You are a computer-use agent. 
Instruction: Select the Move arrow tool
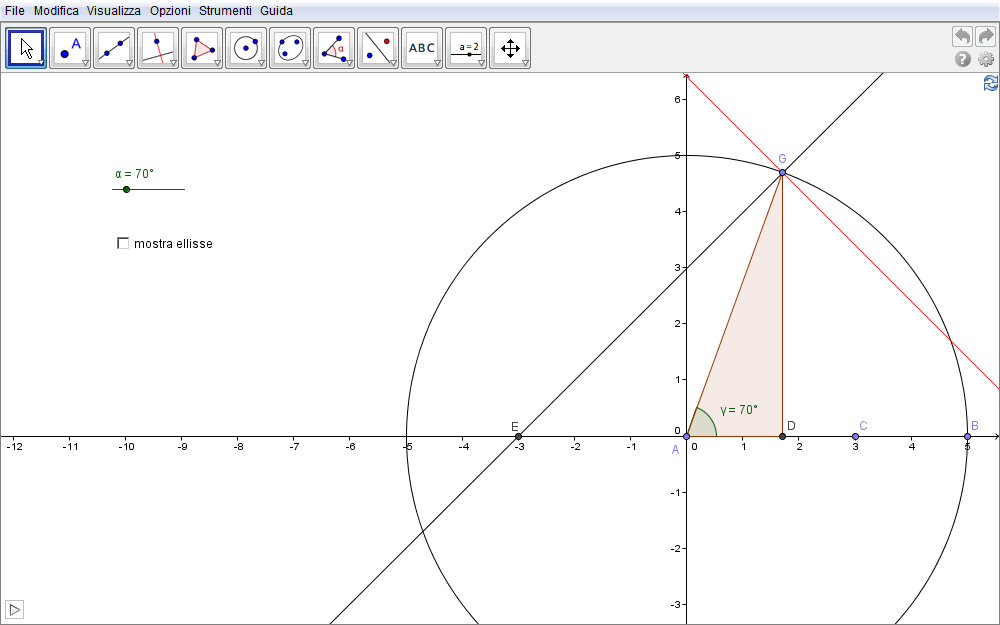(x=26, y=47)
